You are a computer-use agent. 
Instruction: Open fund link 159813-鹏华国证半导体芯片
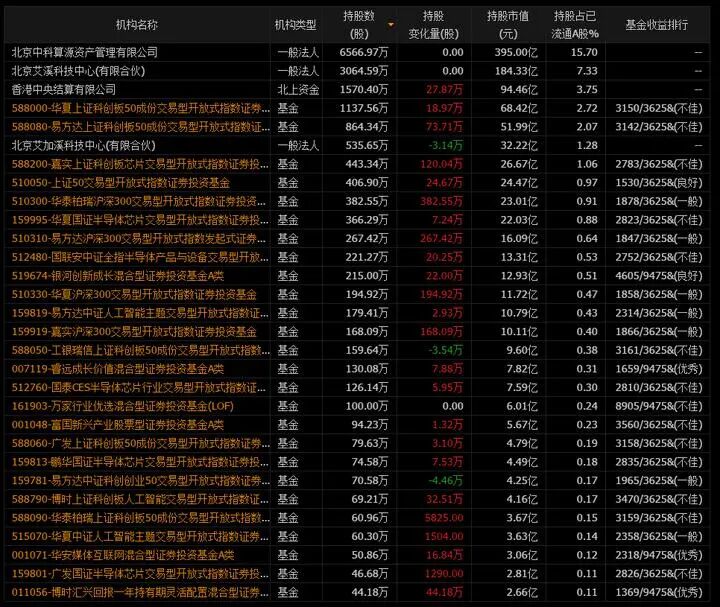141,462
